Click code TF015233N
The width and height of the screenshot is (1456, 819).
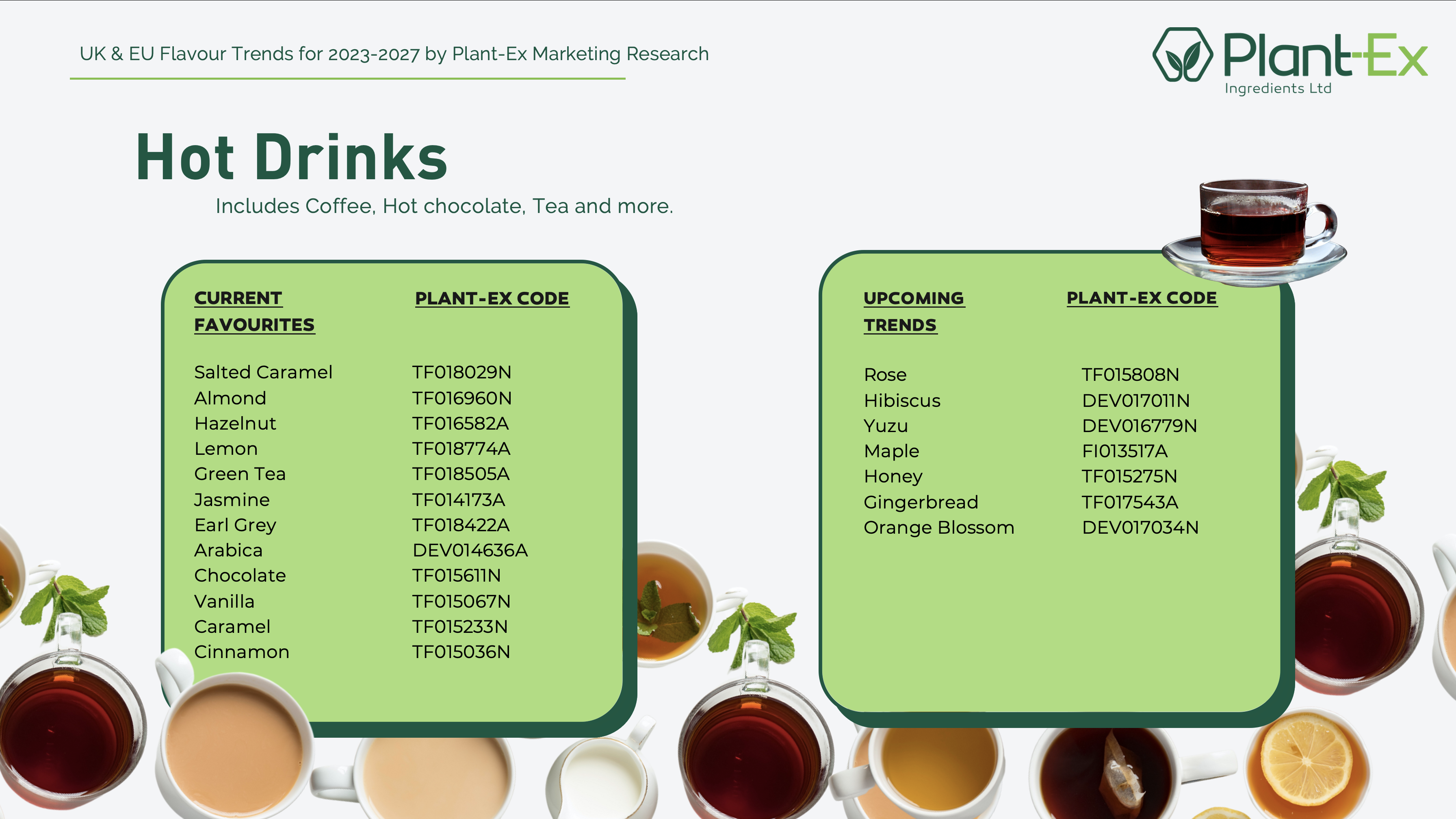(x=460, y=627)
